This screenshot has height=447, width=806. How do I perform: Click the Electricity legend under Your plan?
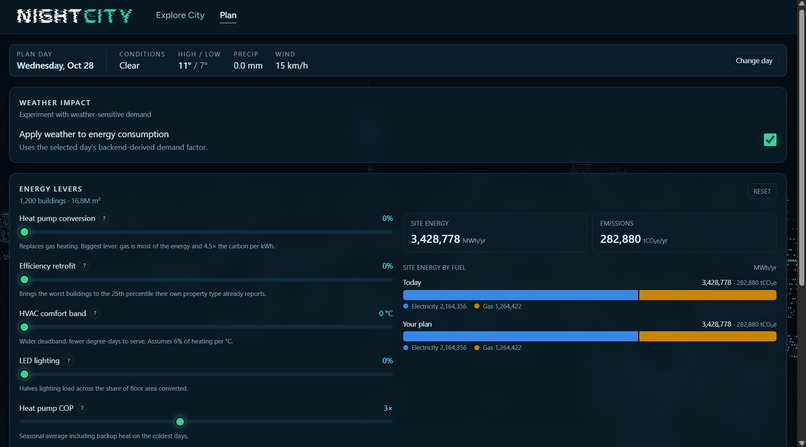tap(435, 348)
